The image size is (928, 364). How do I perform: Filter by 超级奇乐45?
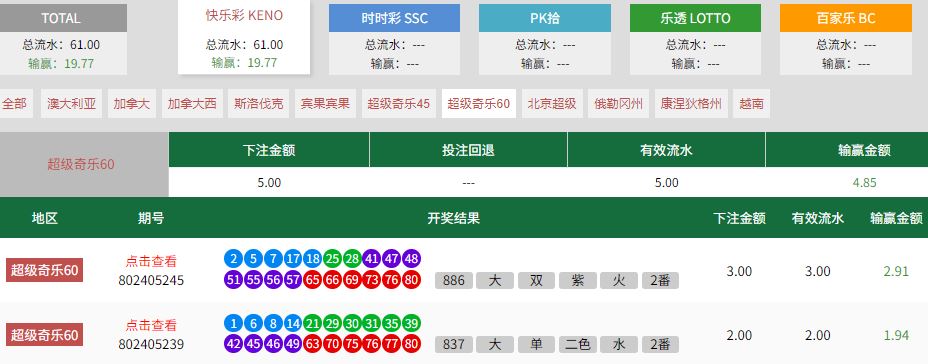point(398,104)
